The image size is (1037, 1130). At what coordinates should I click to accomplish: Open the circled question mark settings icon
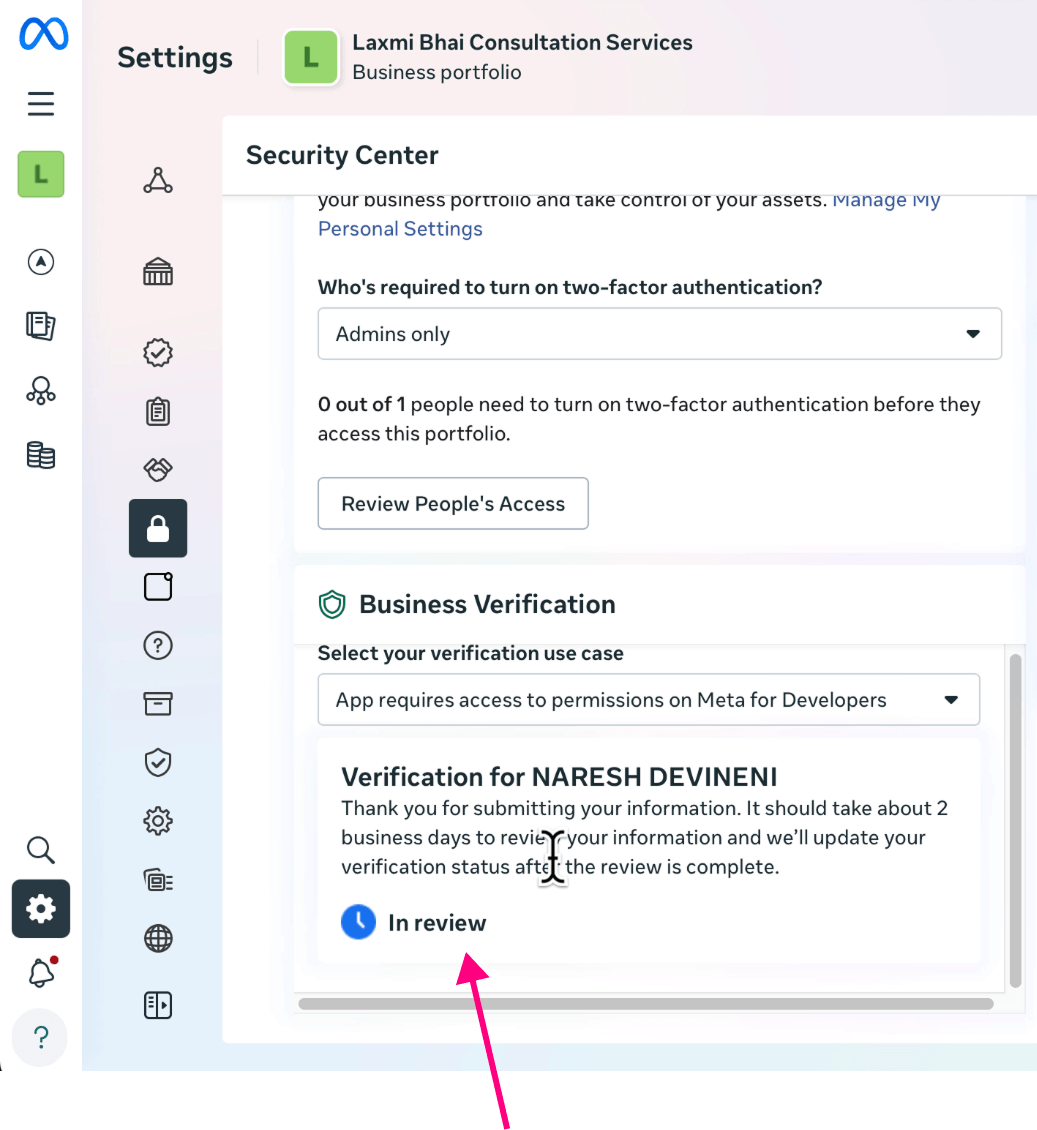[x=158, y=645]
